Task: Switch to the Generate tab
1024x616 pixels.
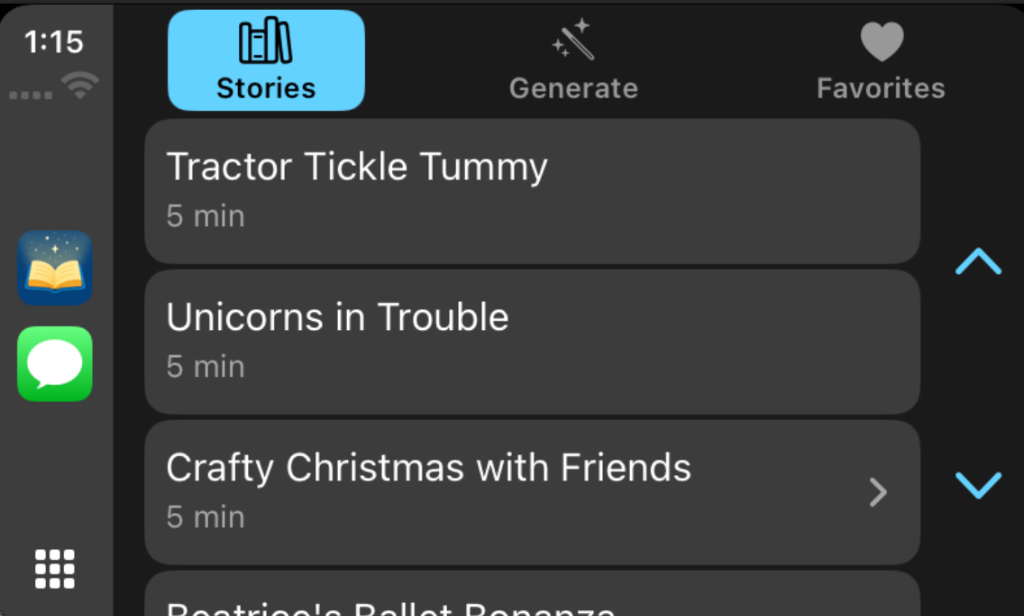Action: (573, 60)
